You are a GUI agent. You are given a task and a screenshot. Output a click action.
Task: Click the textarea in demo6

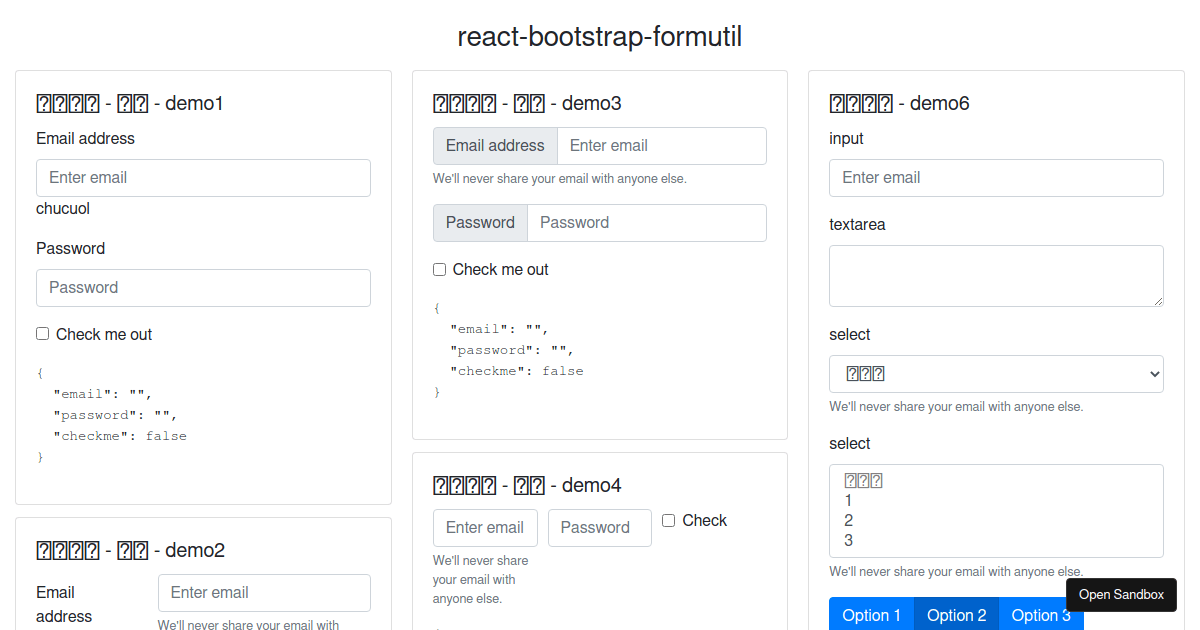click(x=995, y=275)
